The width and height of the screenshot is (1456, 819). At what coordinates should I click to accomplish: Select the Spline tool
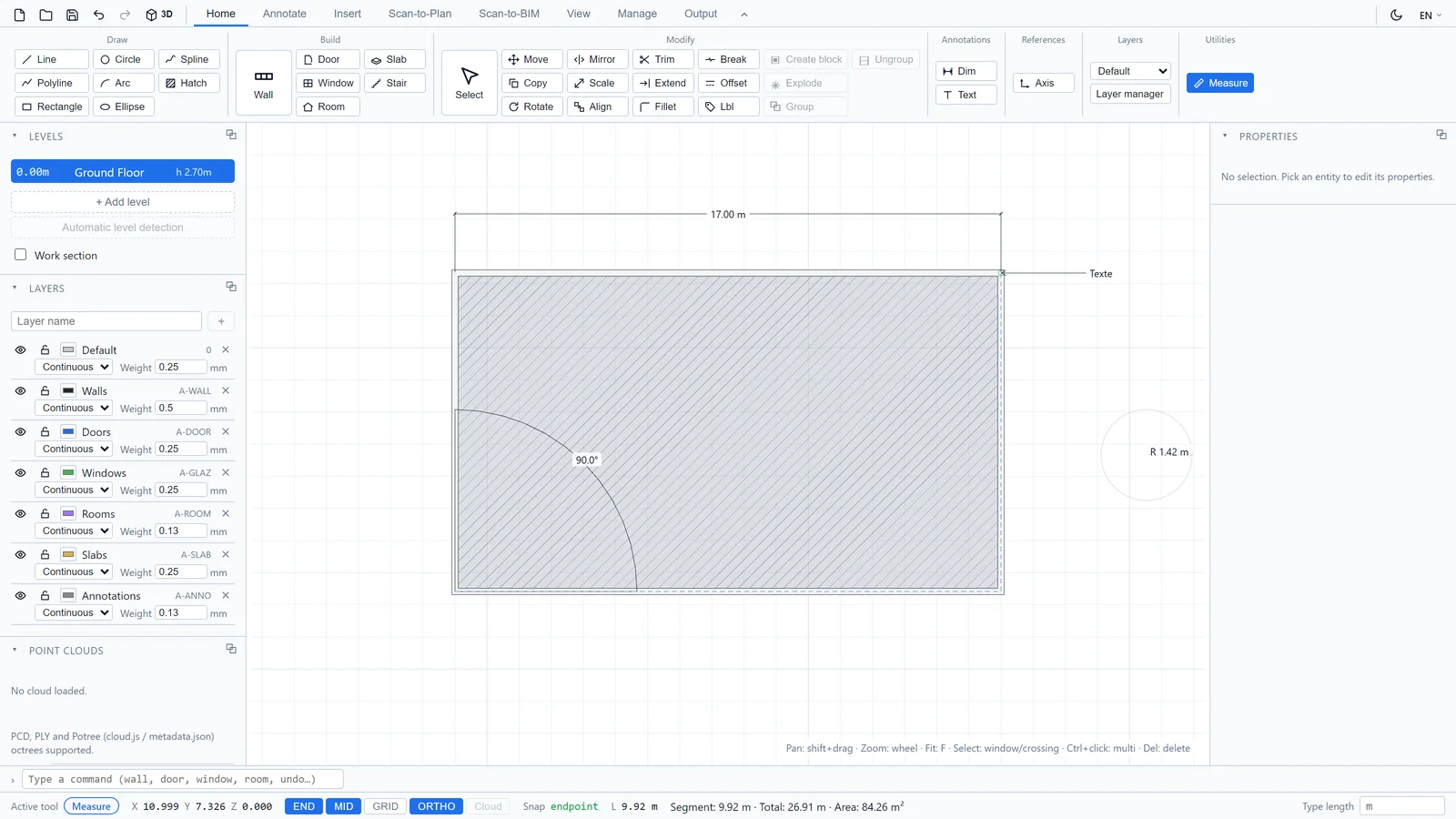(x=189, y=59)
